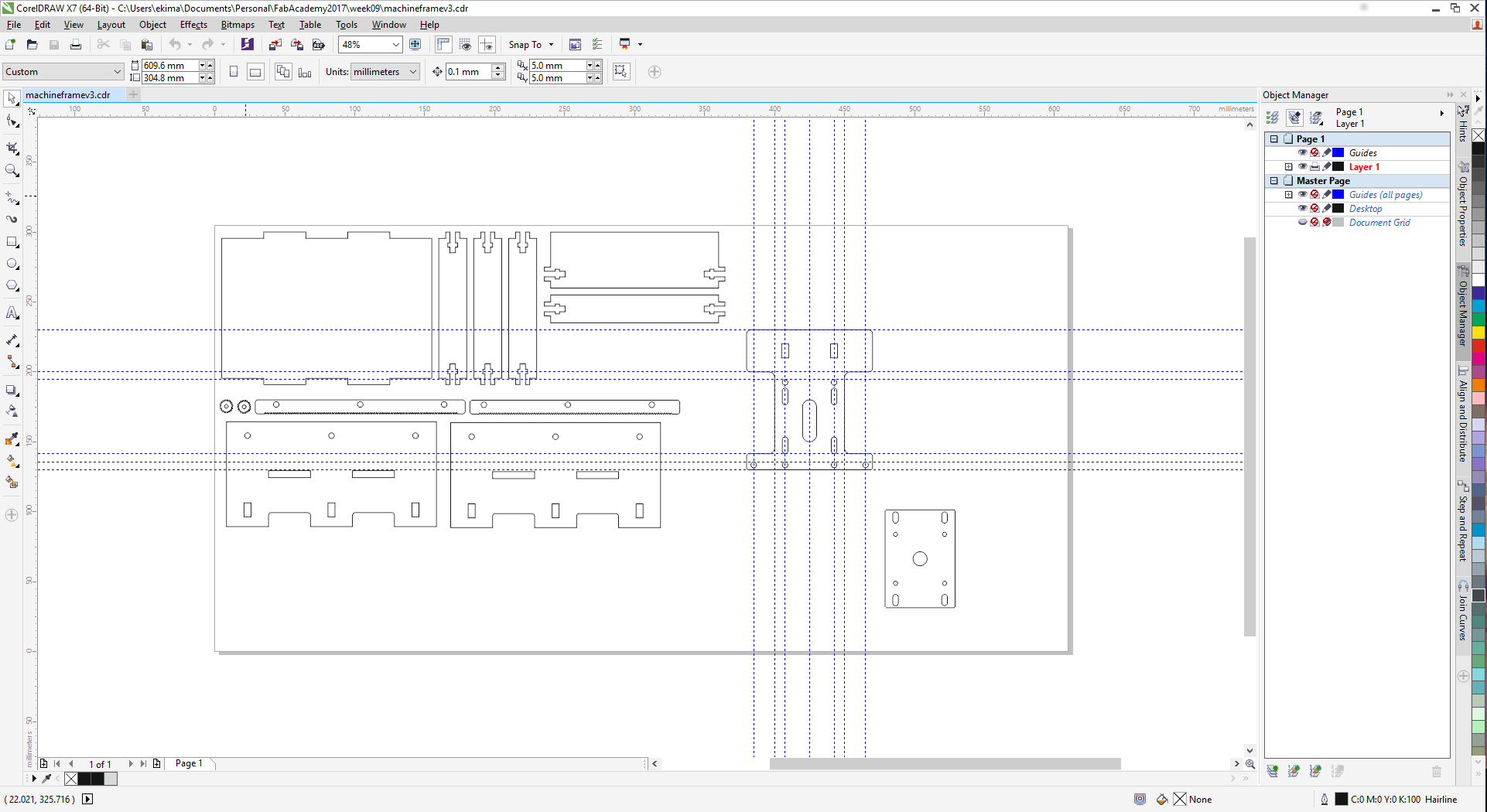The height and width of the screenshot is (812, 1487).
Task: Select the Artistic Media tool
Action: (12, 219)
